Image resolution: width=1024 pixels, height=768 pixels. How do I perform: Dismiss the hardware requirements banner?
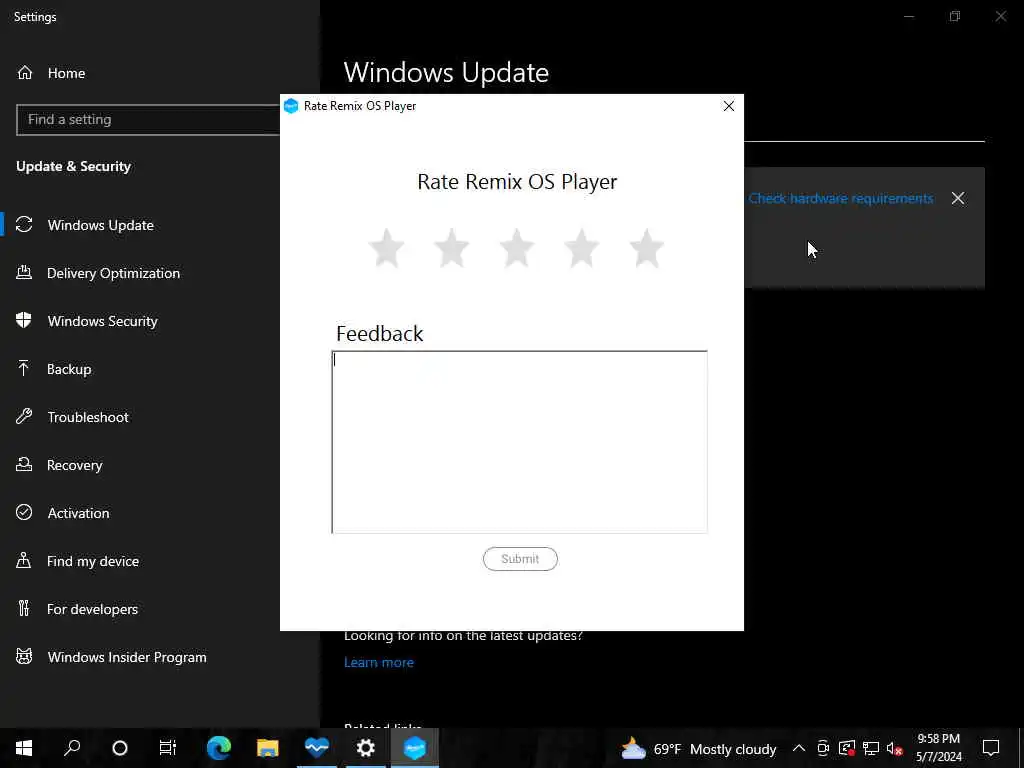tap(957, 199)
